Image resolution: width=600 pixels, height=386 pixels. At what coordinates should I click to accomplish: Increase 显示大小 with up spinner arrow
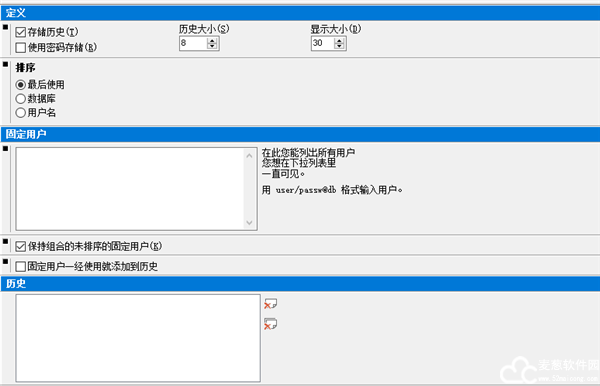tap(339, 41)
